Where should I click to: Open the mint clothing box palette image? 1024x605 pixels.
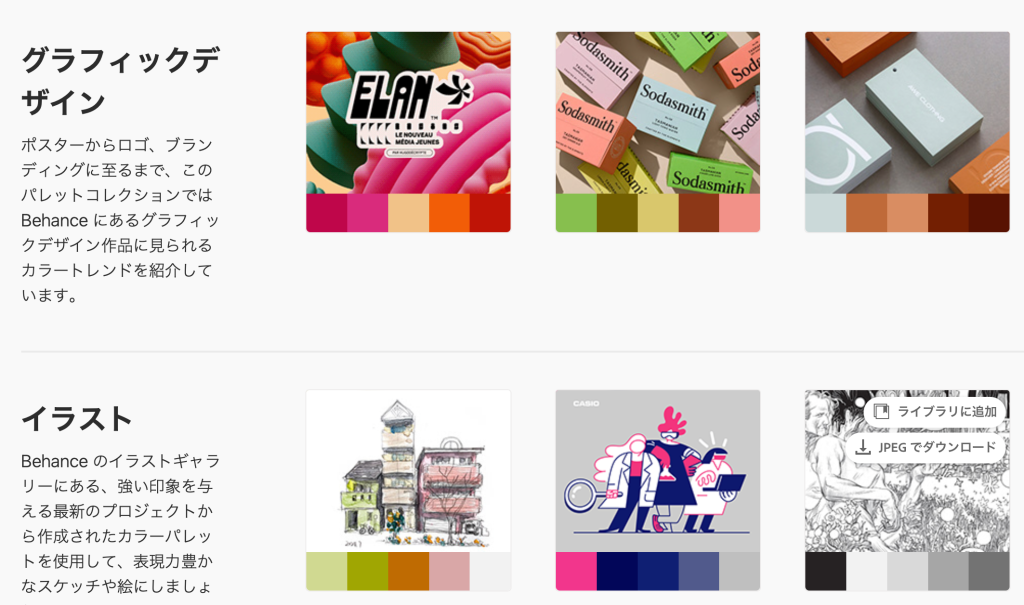pyautogui.click(x=907, y=112)
